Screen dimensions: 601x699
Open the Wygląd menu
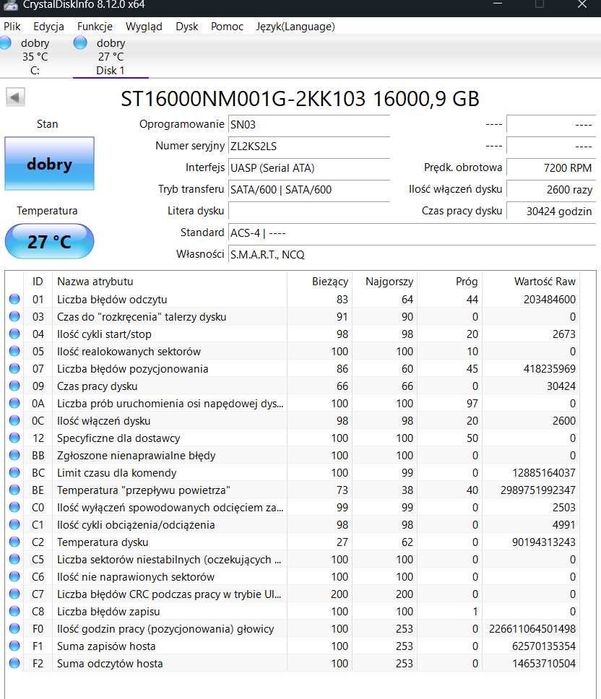coord(144,26)
